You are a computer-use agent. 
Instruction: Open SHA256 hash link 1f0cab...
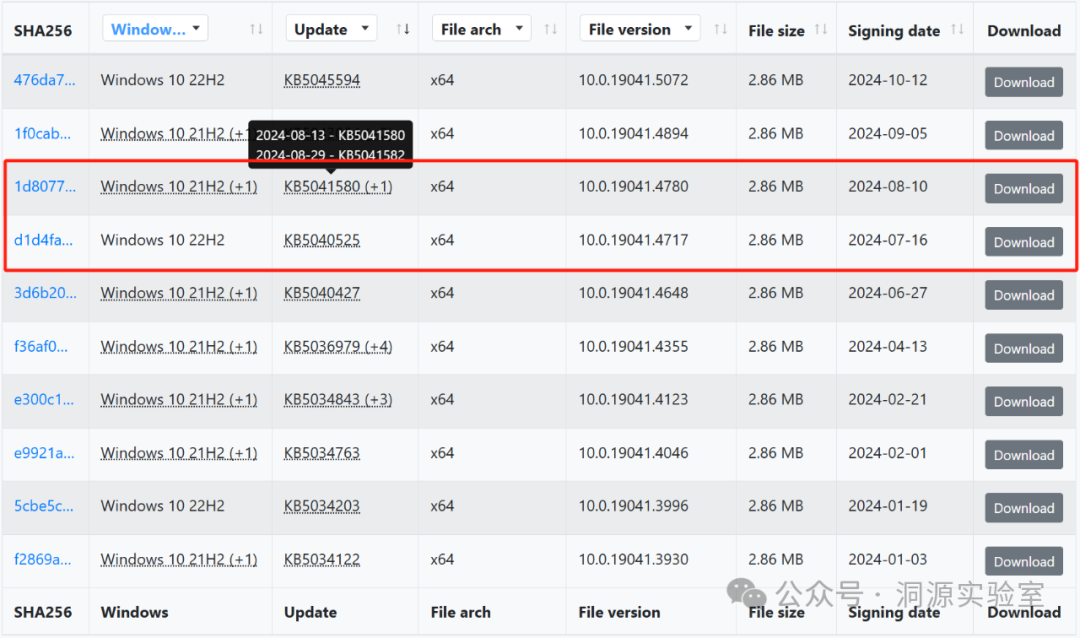coord(42,134)
